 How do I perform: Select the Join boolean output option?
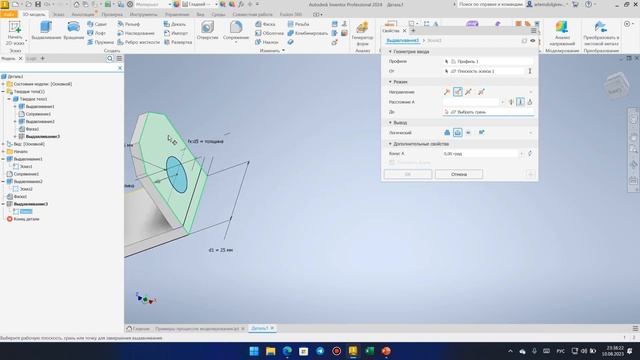tap(447, 133)
